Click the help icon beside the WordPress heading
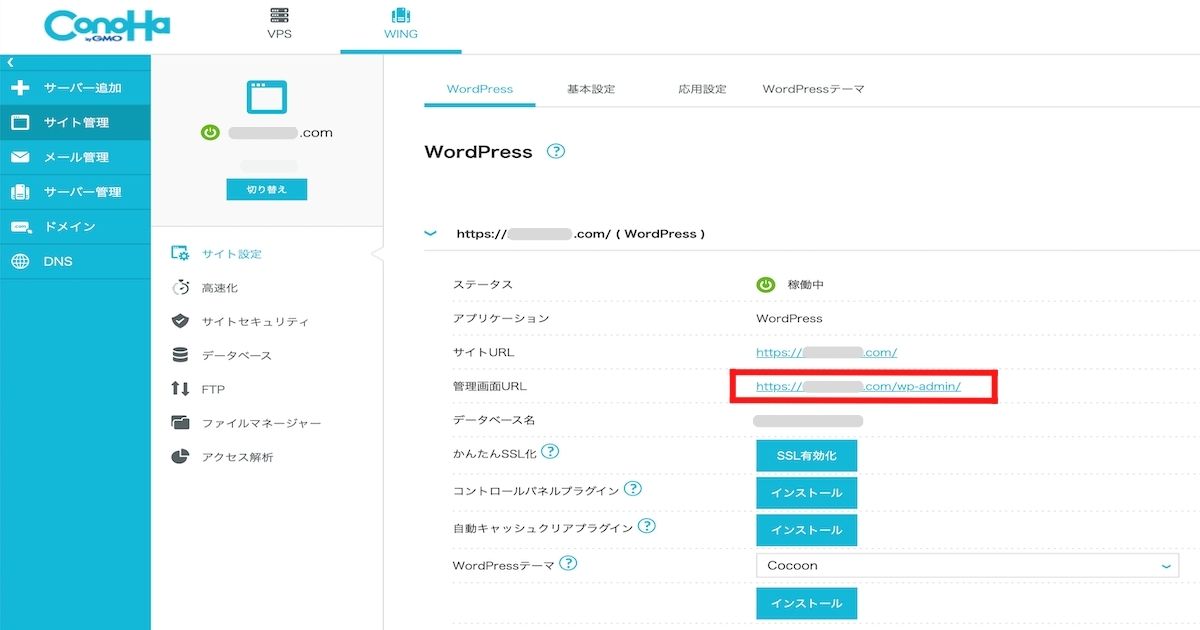 pyautogui.click(x=556, y=152)
